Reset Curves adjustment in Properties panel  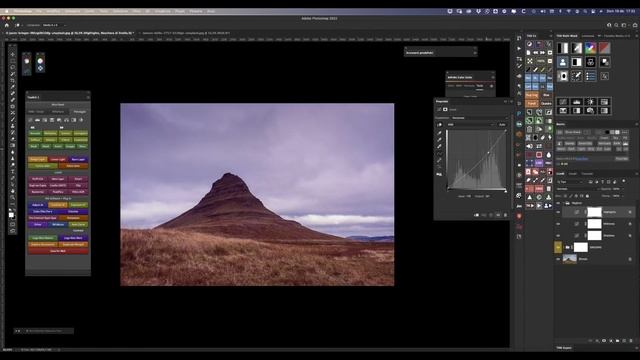[491, 215]
